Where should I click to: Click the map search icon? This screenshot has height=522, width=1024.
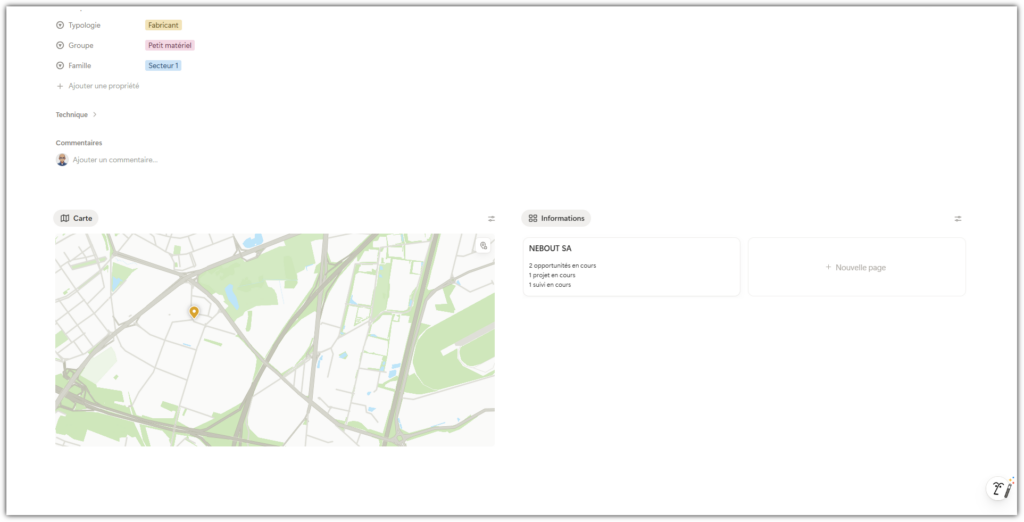(x=484, y=246)
